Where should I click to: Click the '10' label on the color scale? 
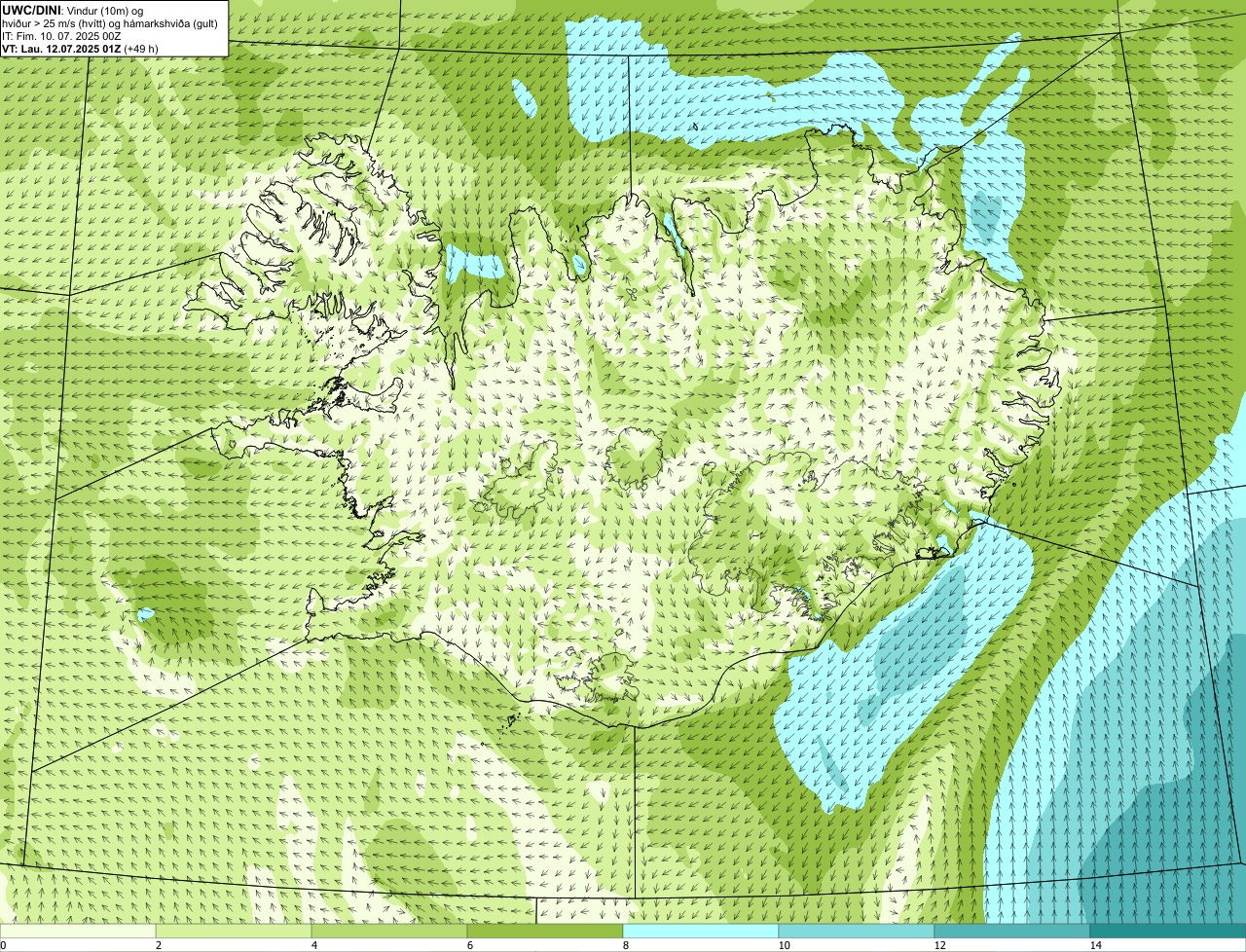pyautogui.click(x=784, y=945)
